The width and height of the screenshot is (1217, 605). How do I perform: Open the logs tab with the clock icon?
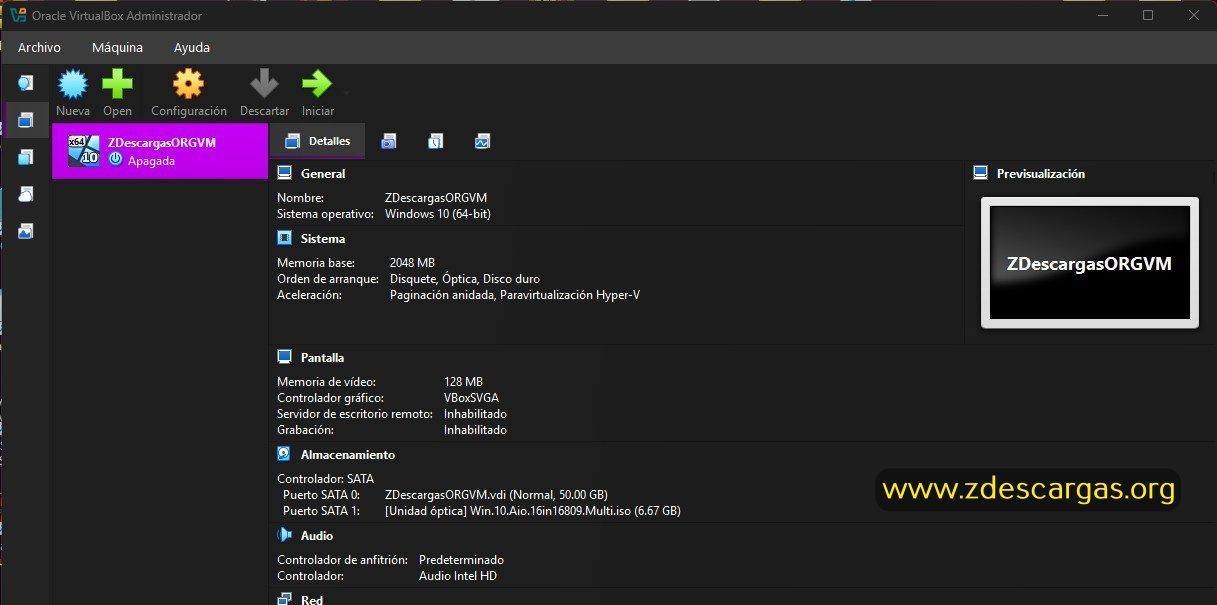436,142
